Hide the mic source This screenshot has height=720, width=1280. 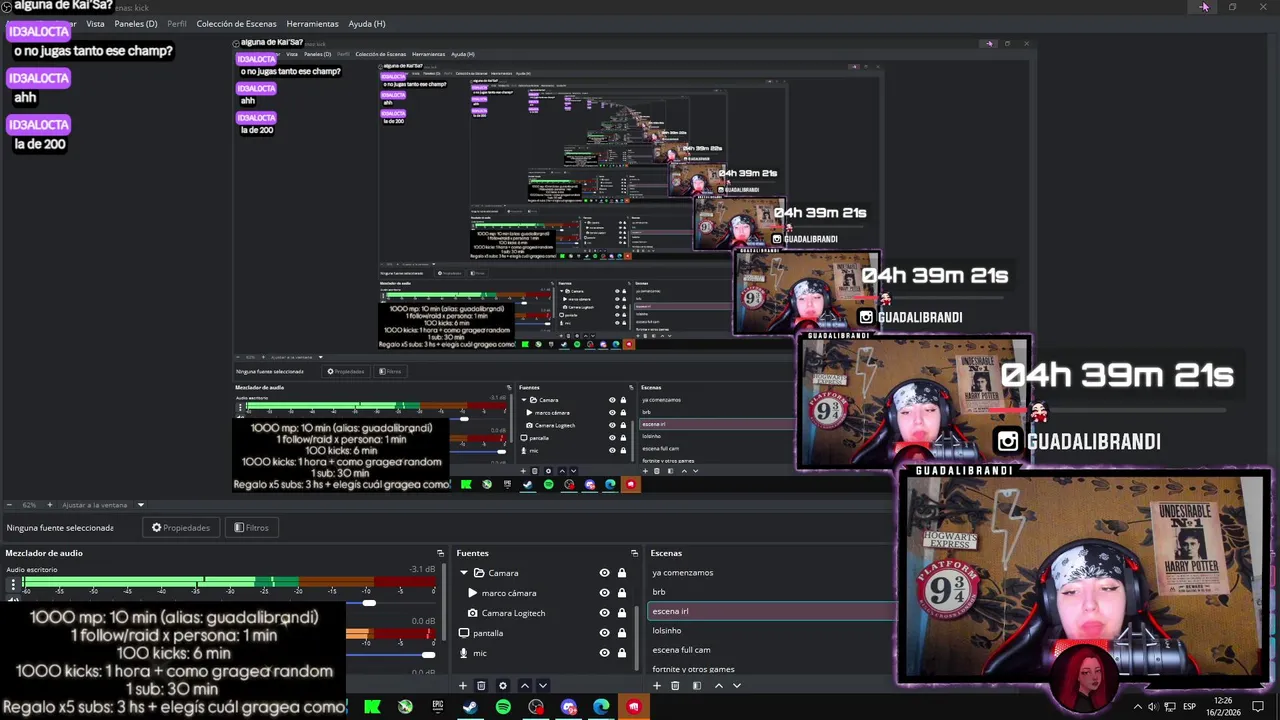[604, 653]
